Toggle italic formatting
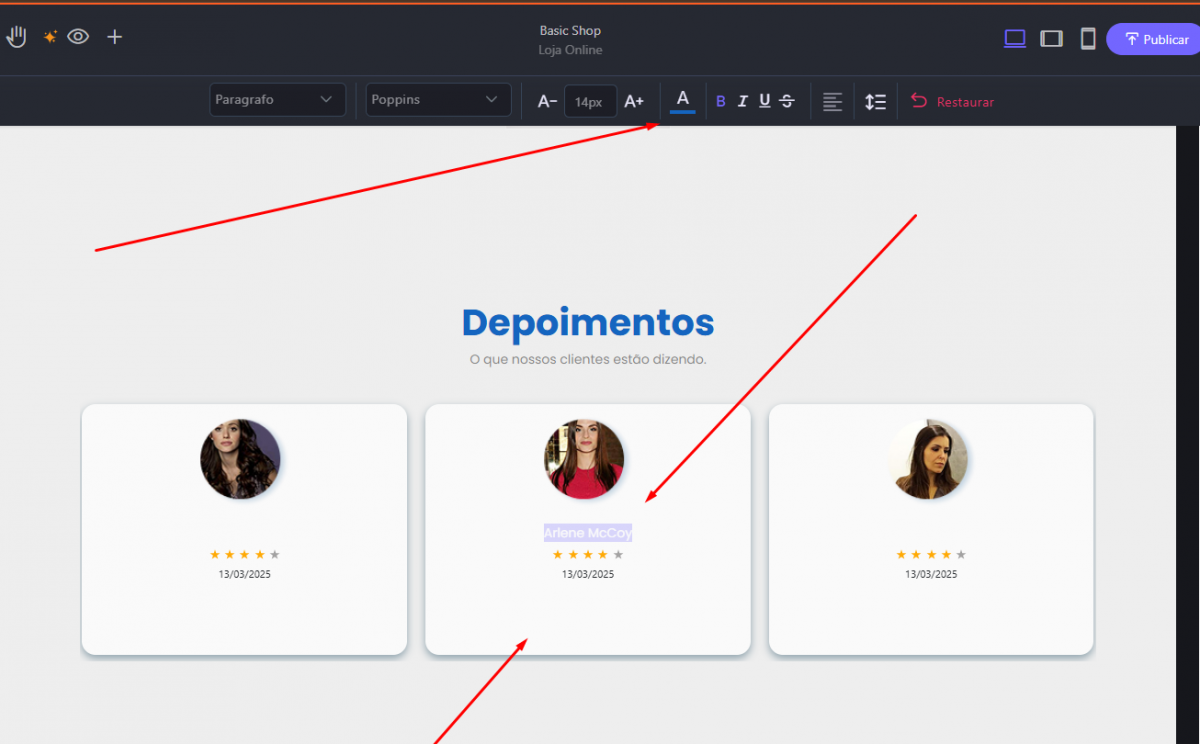 tap(742, 101)
